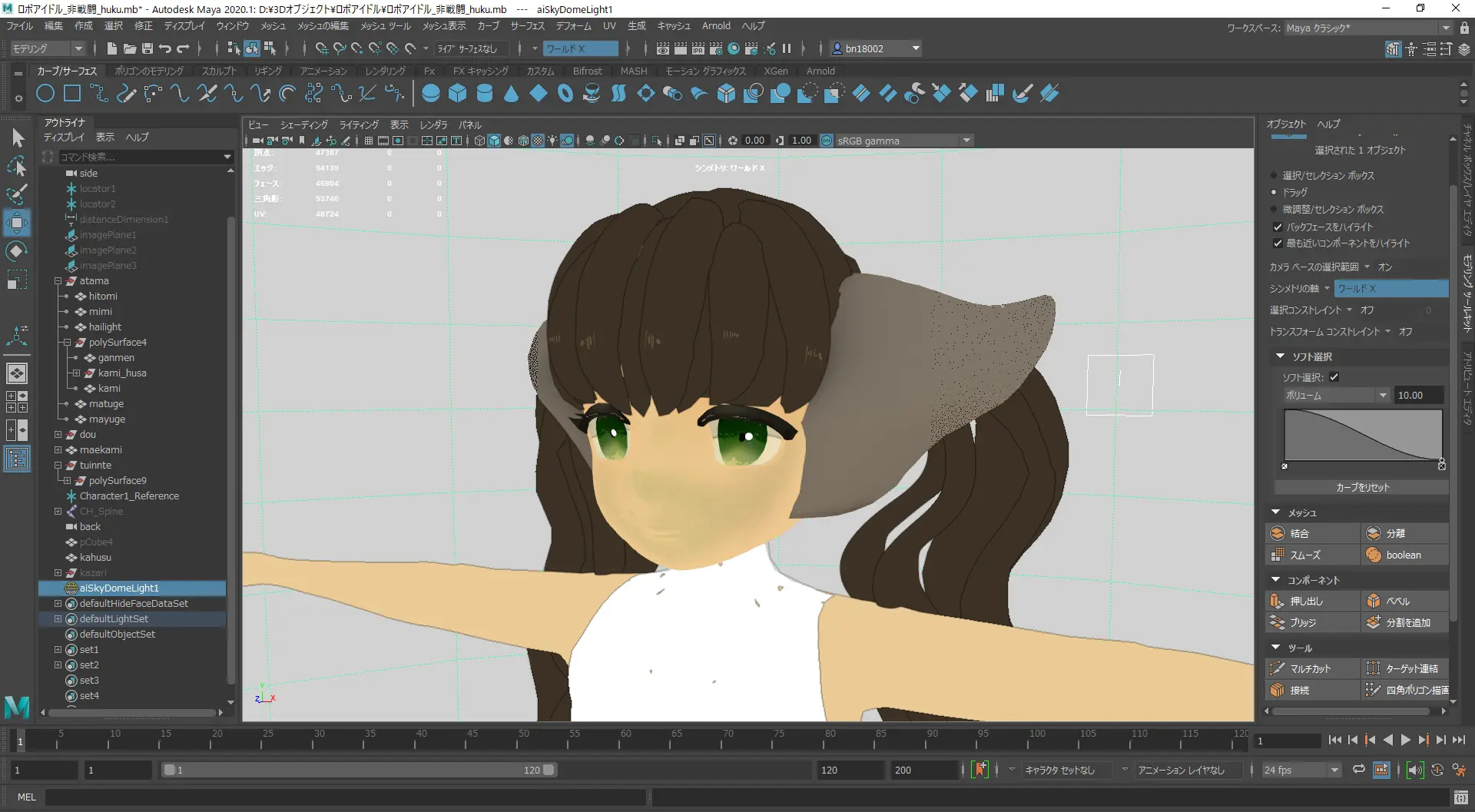1475x812 pixels.
Task: Select the Paint Selection tool in toolbox
Action: (x=17, y=194)
